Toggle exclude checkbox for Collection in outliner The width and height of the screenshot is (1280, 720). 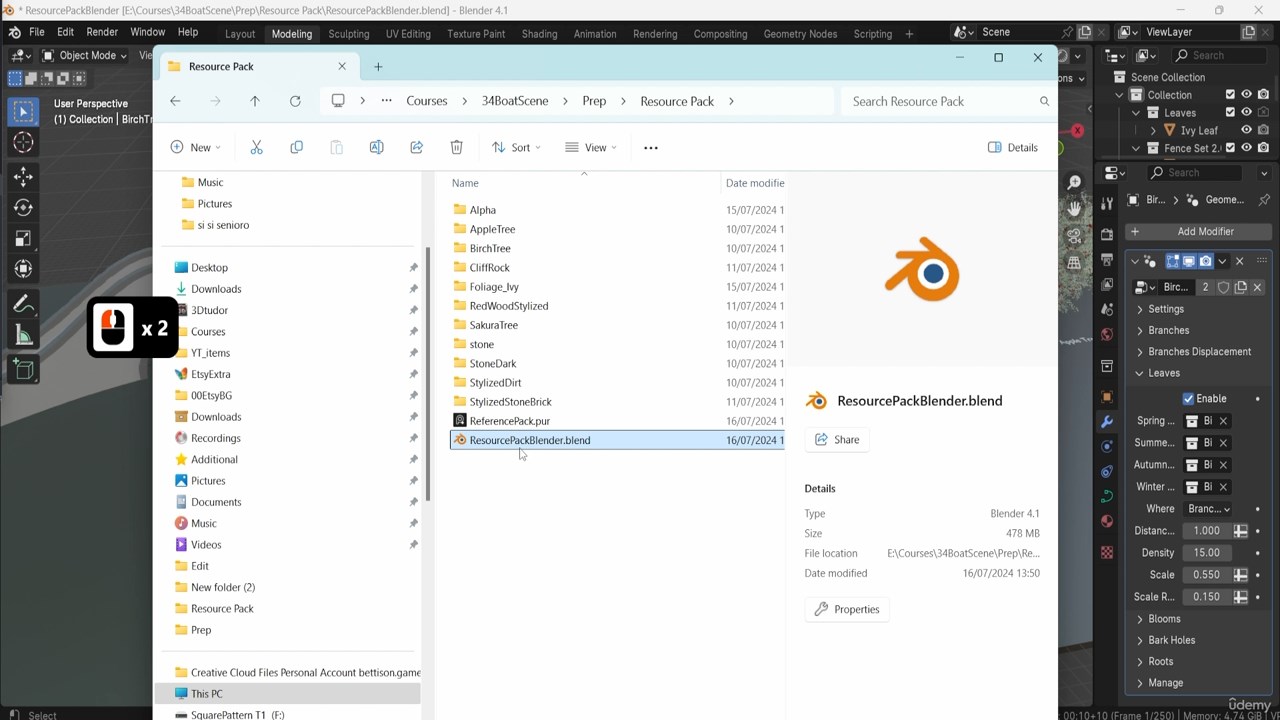click(1230, 95)
